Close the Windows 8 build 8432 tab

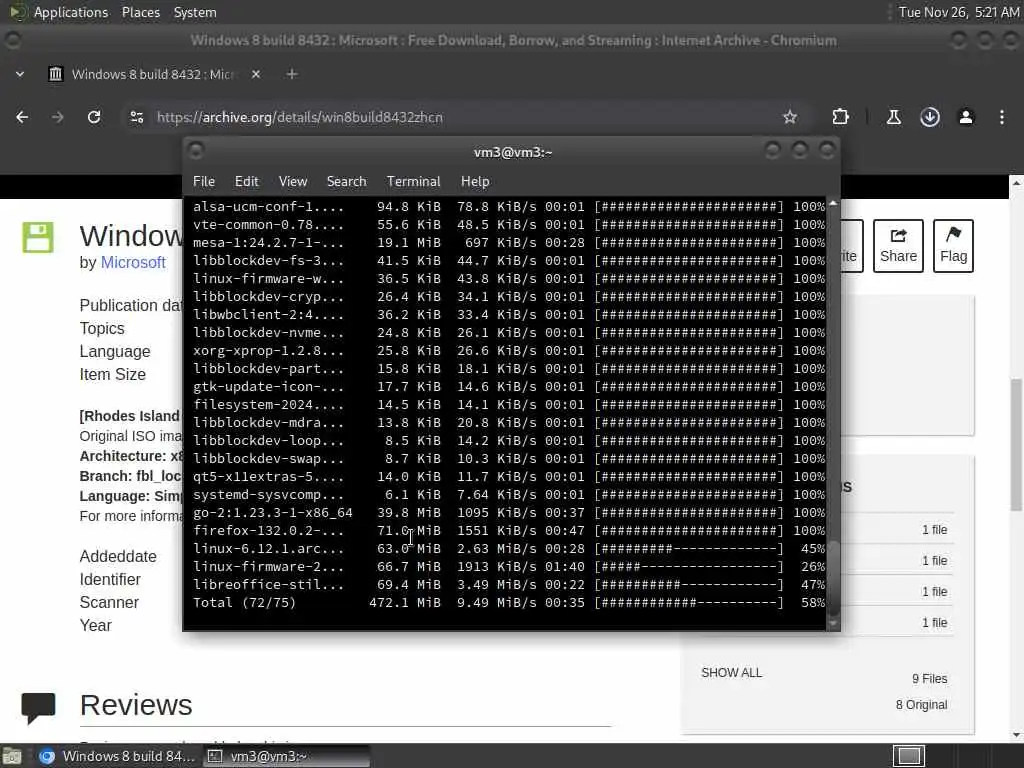click(x=256, y=74)
